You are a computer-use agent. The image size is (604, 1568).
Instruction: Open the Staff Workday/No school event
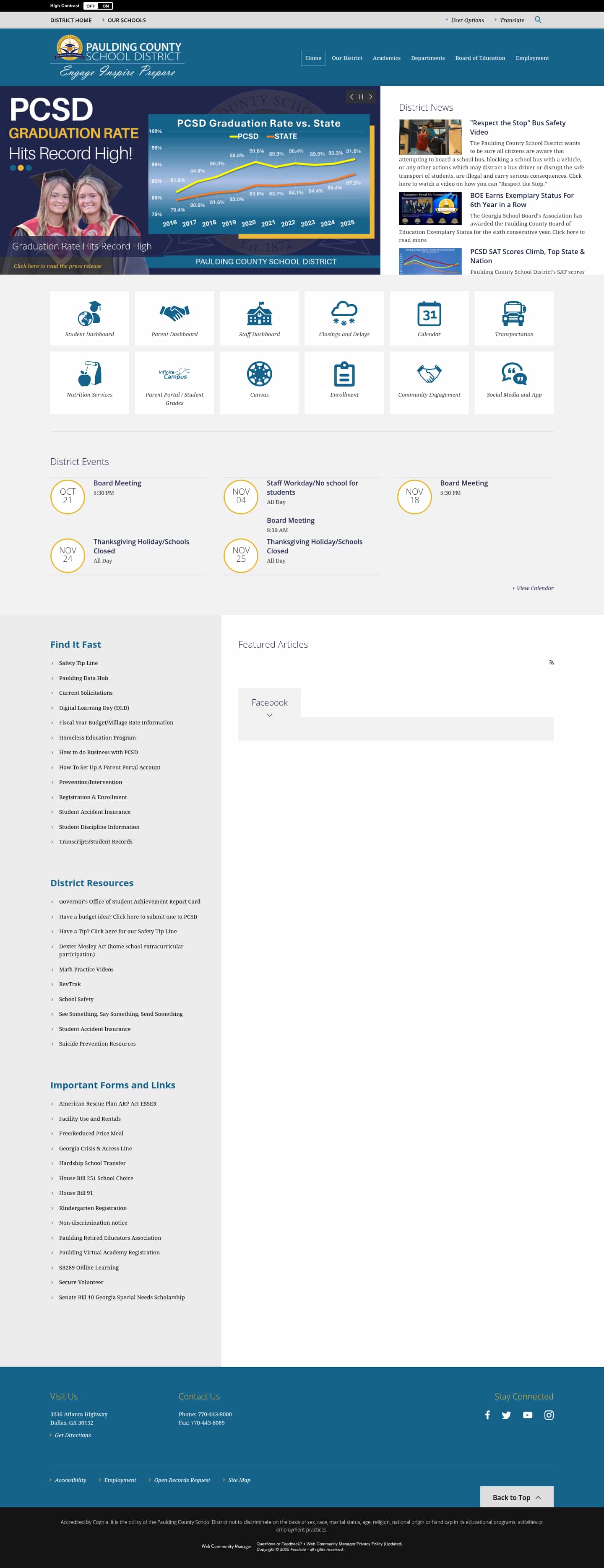tap(312, 488)
